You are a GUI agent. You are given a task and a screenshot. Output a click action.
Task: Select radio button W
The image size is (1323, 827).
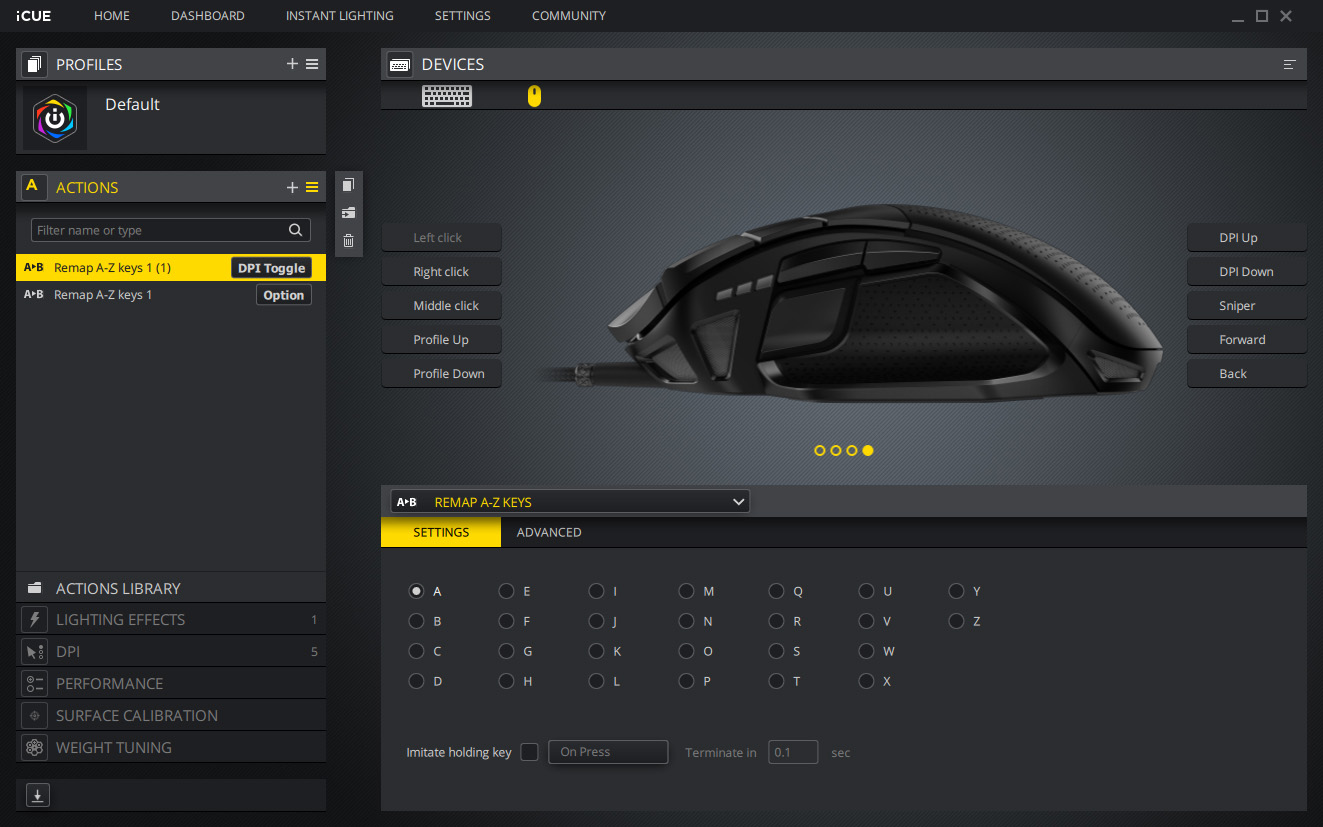pyautogui.click(x=866, y=651)
